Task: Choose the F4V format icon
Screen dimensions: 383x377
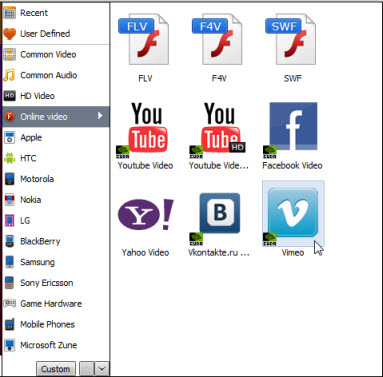Action: 217,39
